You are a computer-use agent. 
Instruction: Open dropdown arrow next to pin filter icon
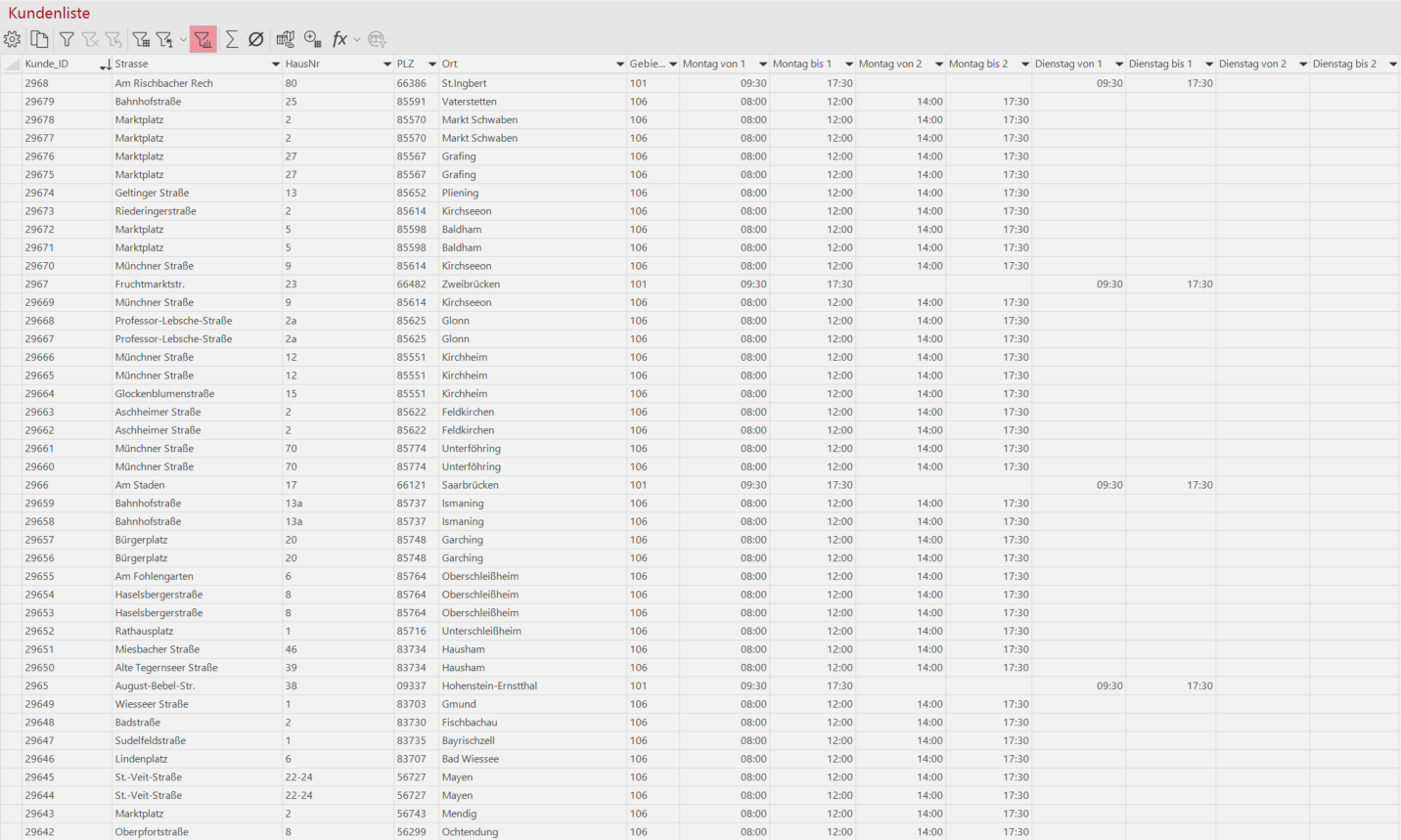183,40
